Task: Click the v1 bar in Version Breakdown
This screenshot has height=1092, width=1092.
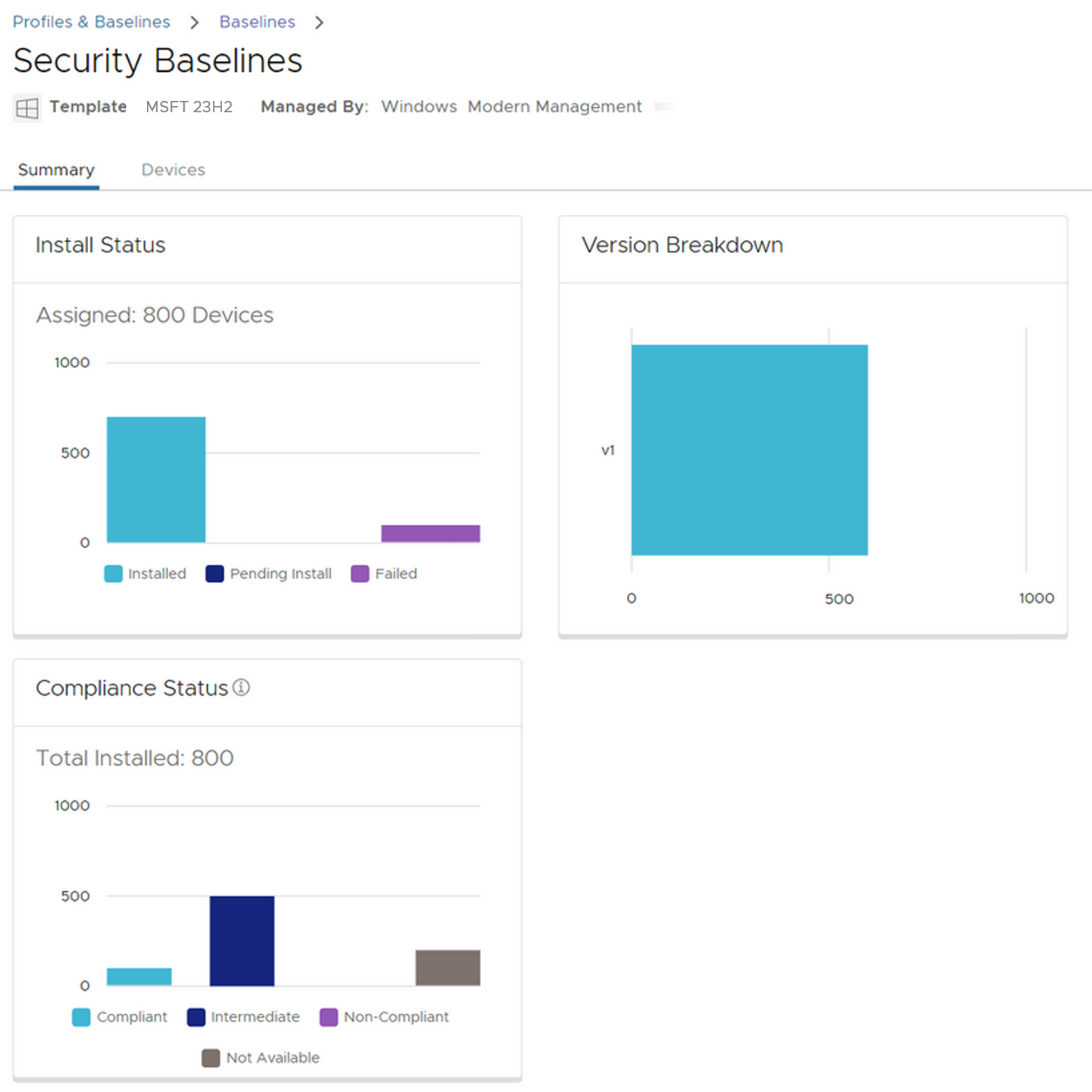Action: point(748,449)
